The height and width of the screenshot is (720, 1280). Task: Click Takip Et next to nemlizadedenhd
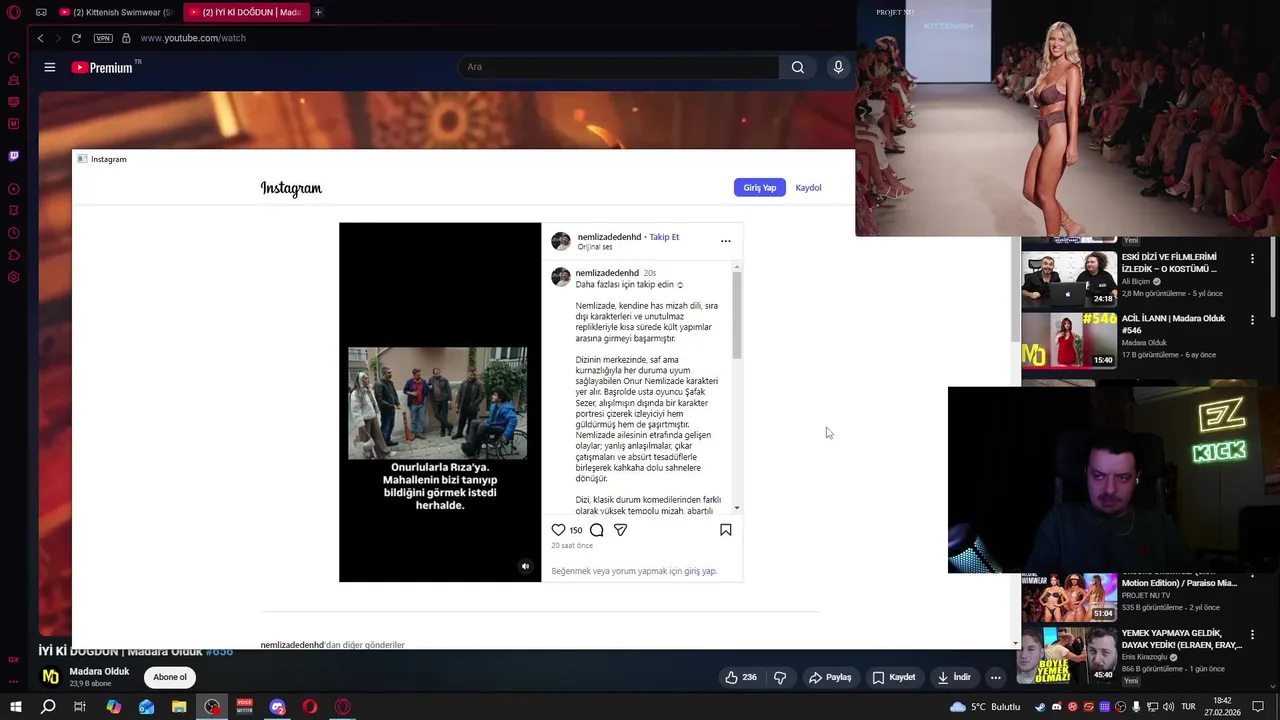coord(664,237)
